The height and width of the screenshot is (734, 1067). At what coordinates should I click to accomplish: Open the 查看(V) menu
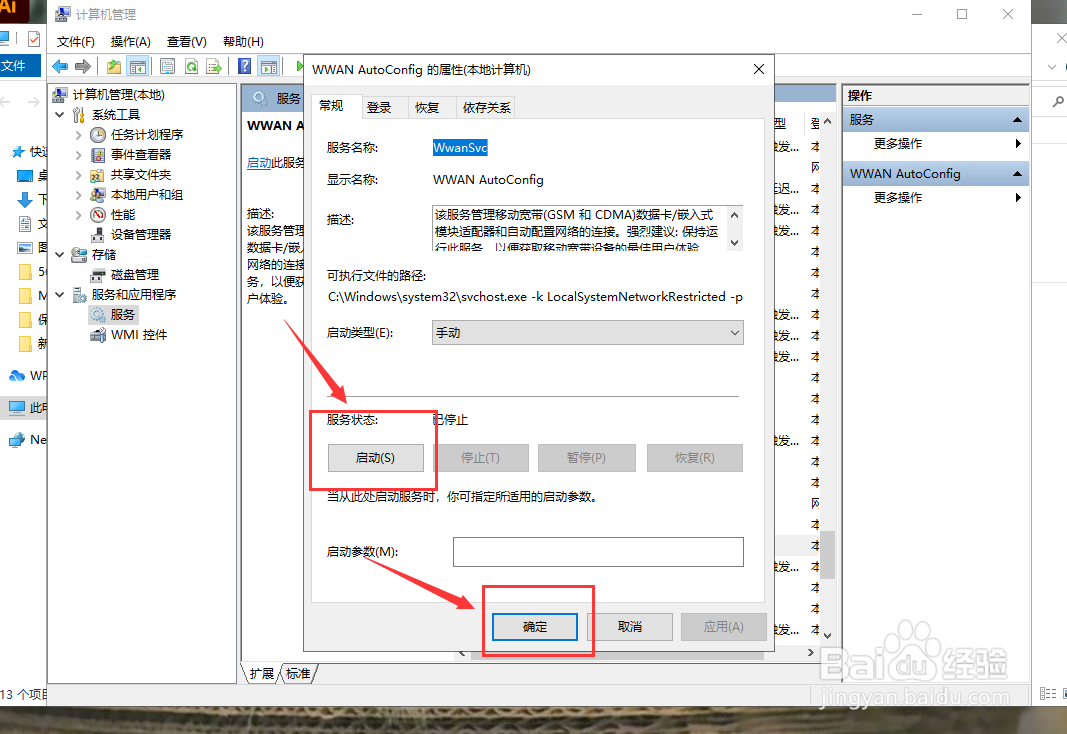click(x=185, y=41)
